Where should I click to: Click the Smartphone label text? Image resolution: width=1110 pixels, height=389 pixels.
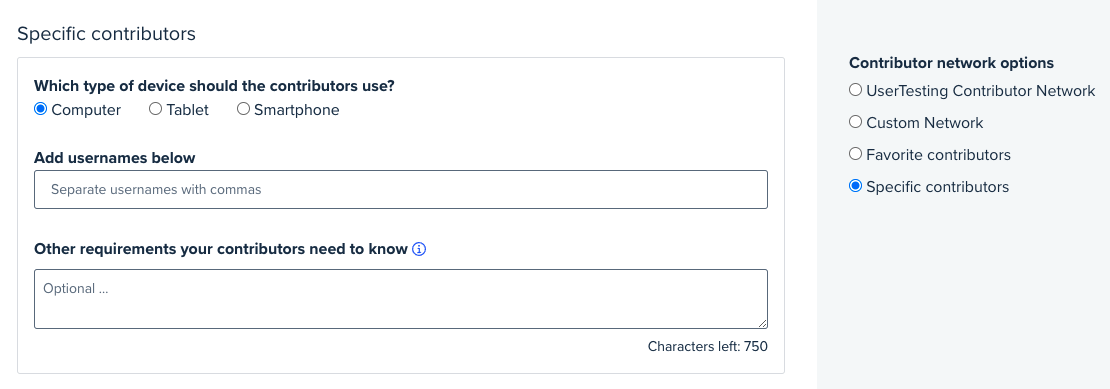point(297,110)
